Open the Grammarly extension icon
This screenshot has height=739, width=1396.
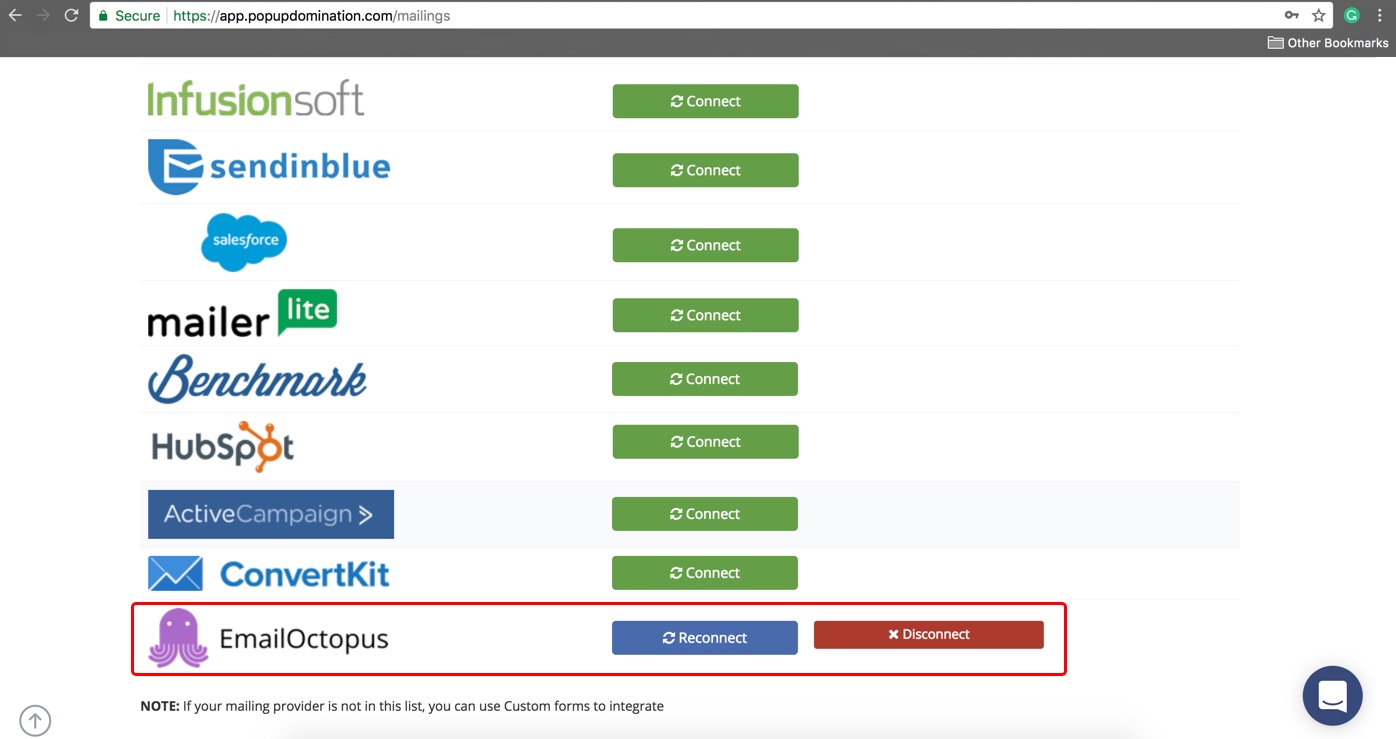[1352, 15]
